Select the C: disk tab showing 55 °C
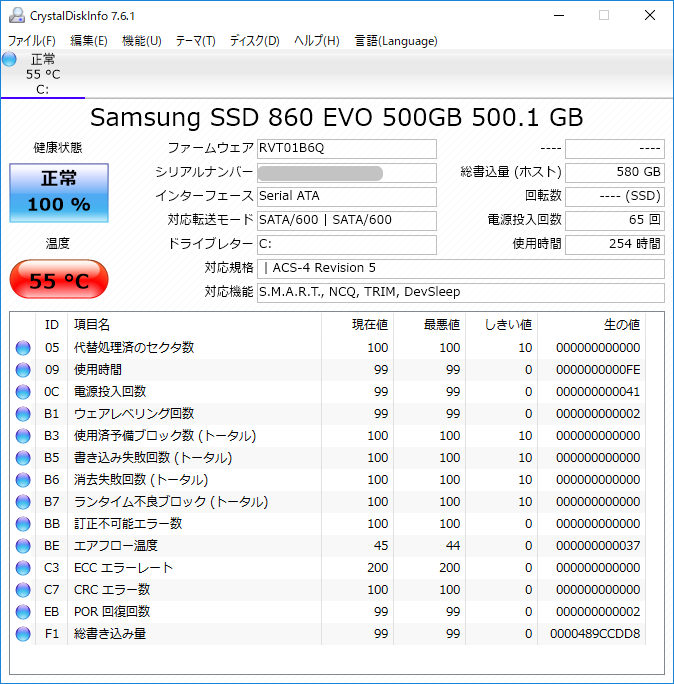Screen dimensions: 674x684 [43, 74]
